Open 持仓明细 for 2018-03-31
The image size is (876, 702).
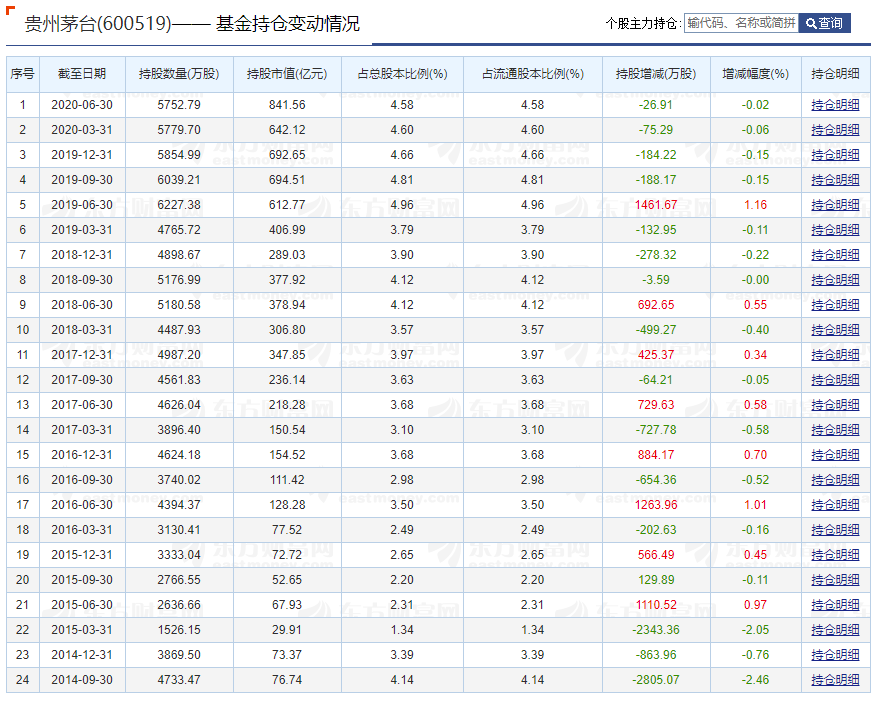[835, 330]
